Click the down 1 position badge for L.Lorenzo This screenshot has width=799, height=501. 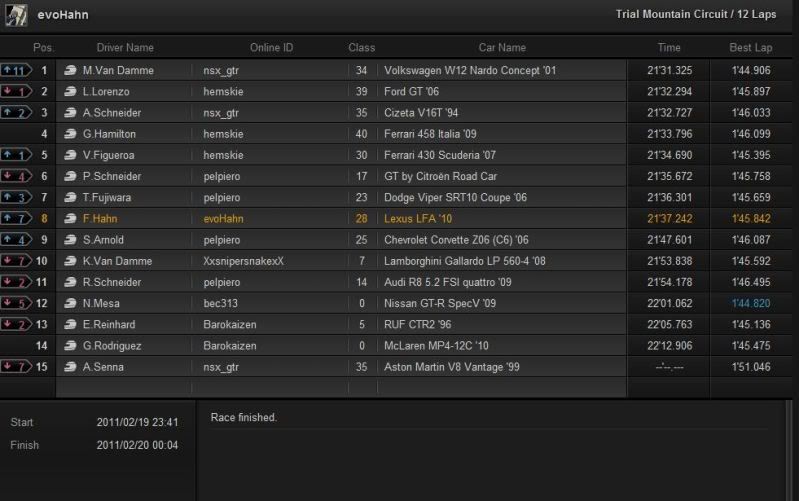click(16, 92)
